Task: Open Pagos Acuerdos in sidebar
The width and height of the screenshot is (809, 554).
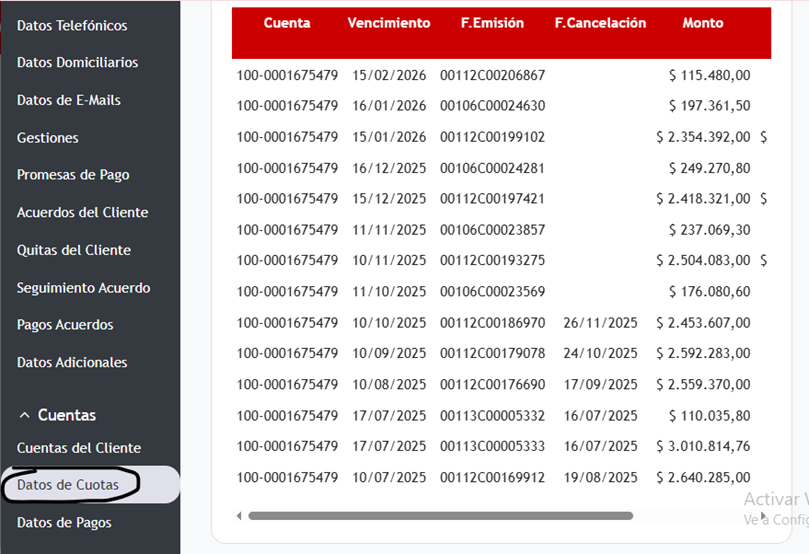Action: click(65, 325)
